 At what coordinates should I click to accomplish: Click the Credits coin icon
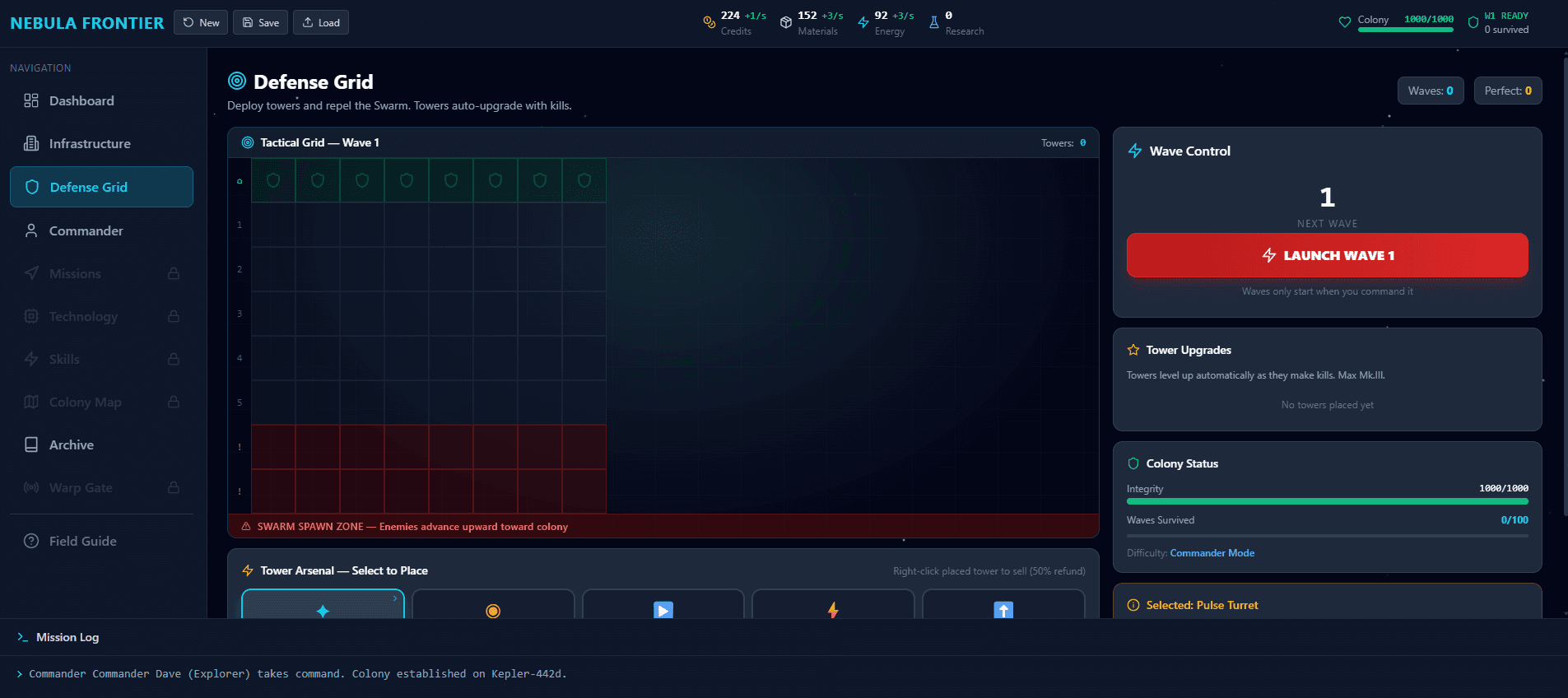click(x=709, y=22)
